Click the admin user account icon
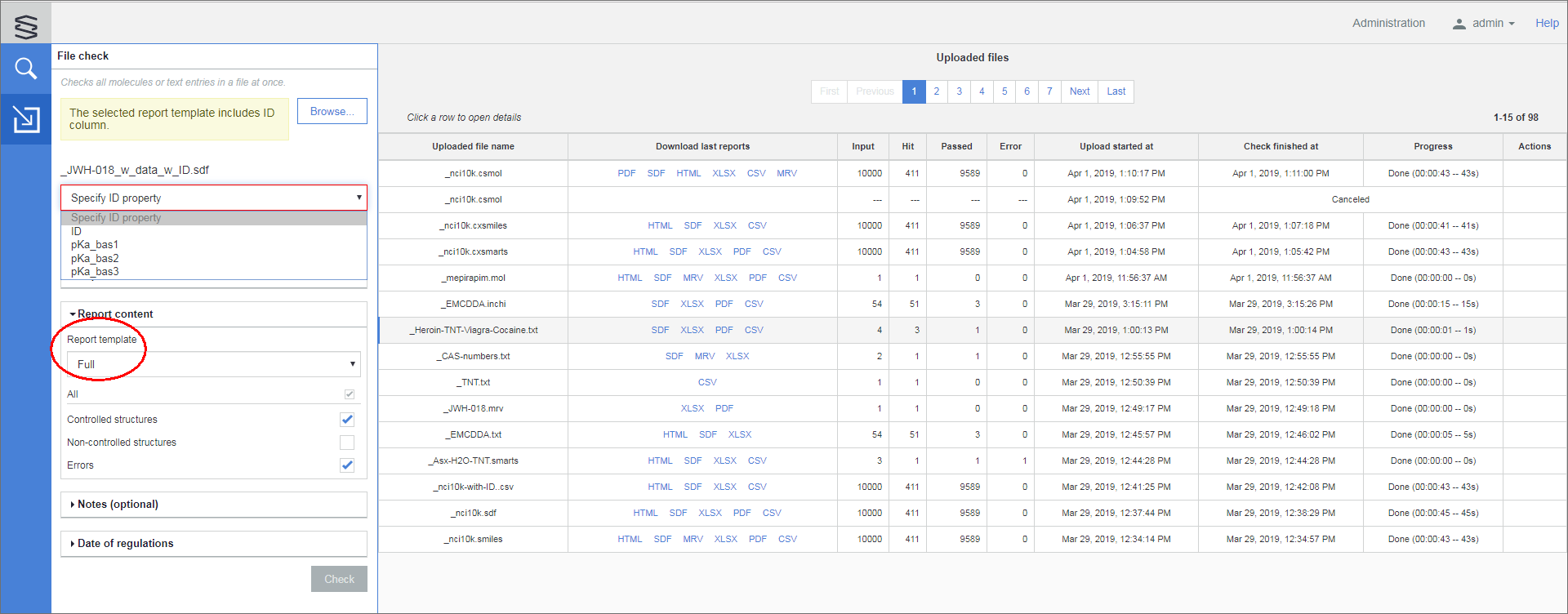 [x=1459, y=24]
